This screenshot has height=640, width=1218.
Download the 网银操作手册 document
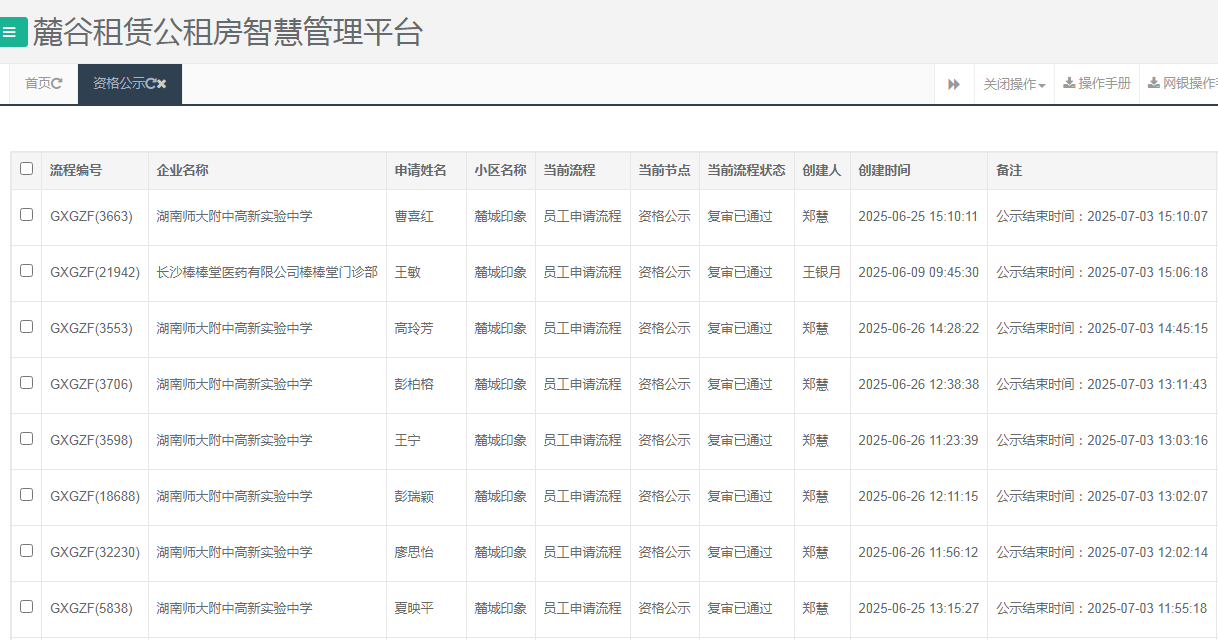(1190, 84)
